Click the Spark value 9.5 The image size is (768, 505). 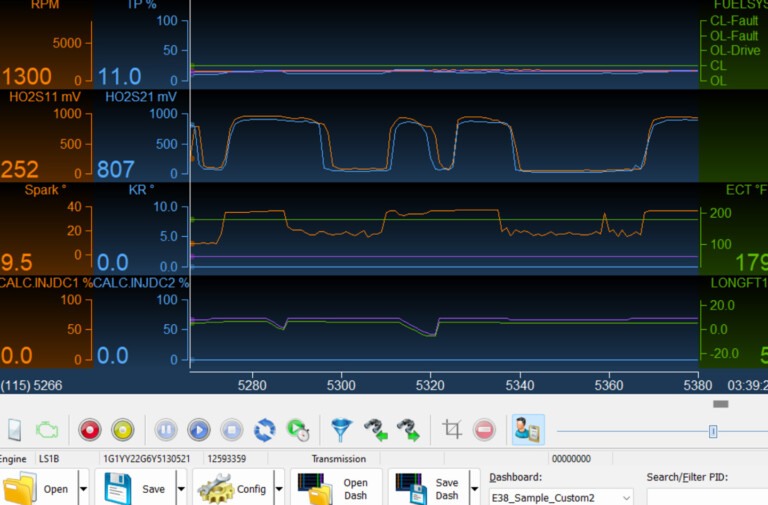tap(17, 263)
